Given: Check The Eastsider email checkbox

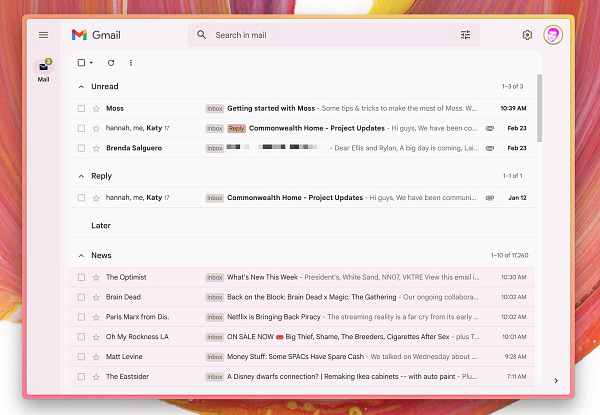Looking at the screenshot, I should point(81,377).
